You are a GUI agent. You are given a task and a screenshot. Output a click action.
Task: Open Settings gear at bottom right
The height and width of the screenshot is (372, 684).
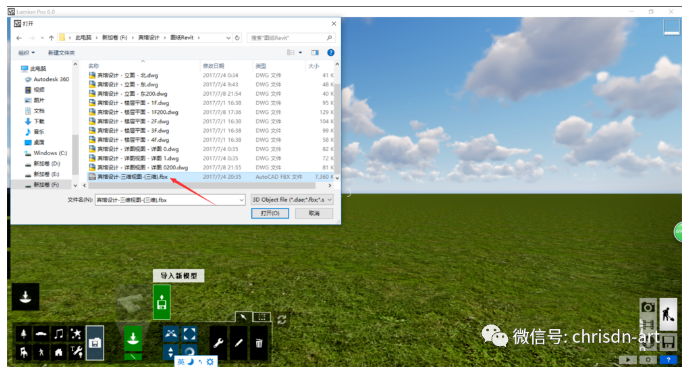(x=648, y=360)
